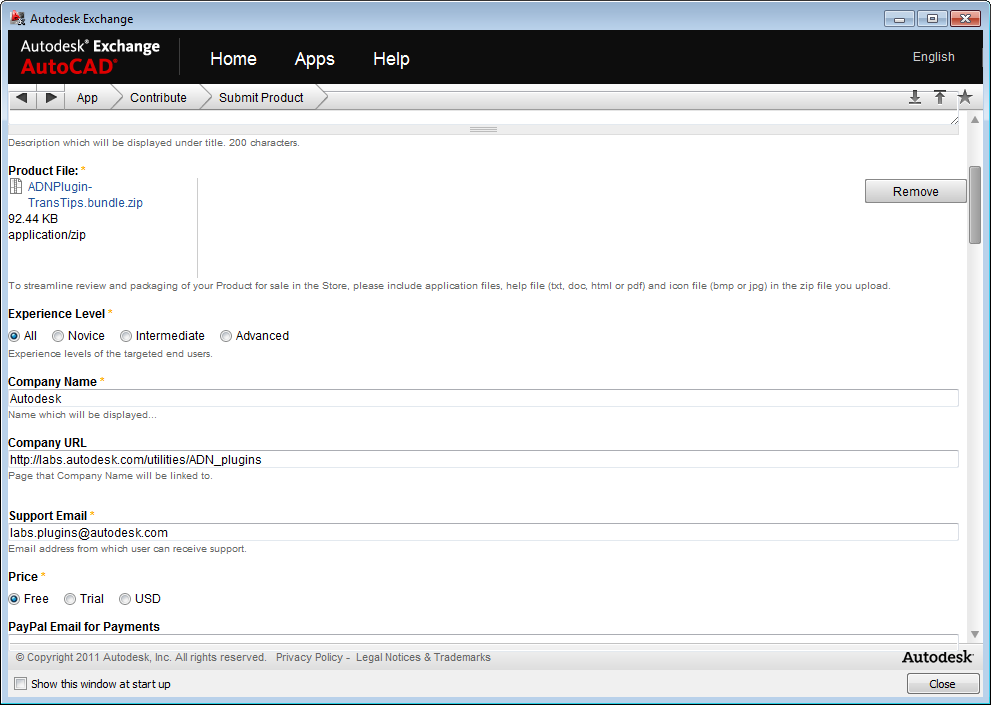Open the English language selector

click(933, 57)
